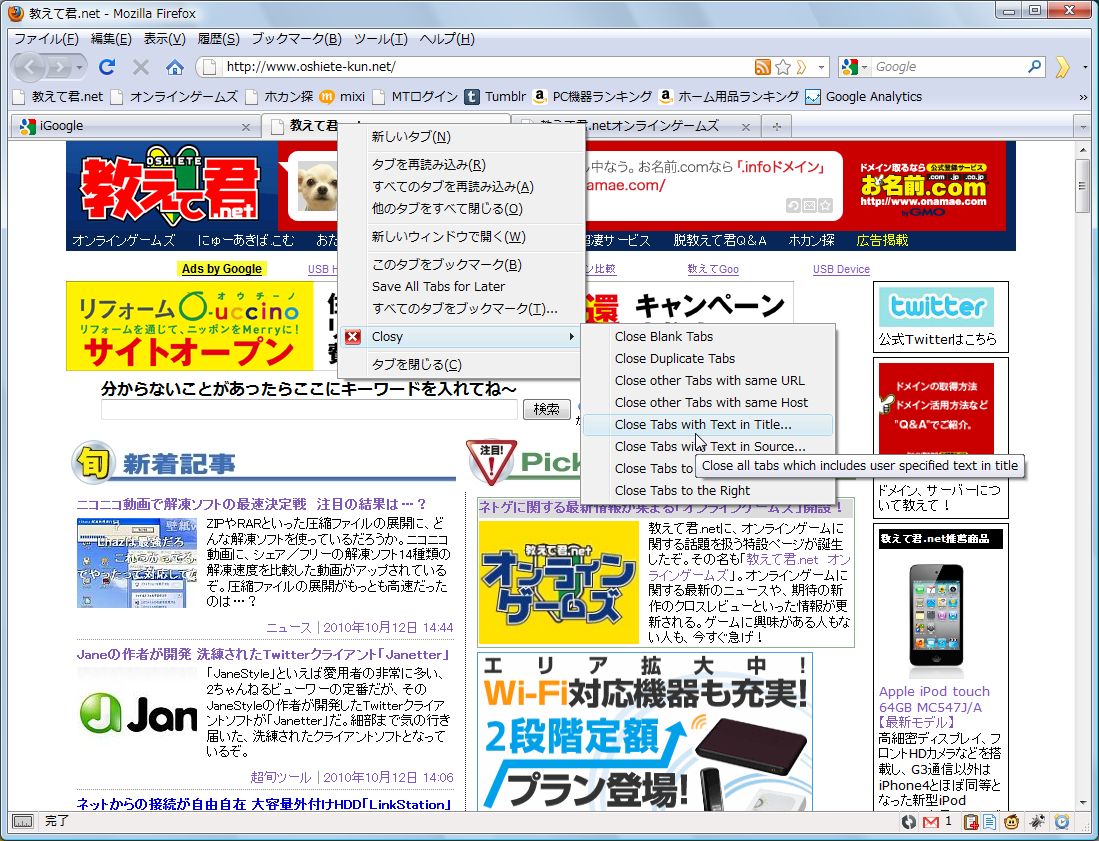Screen dimensions: 1099x841
Task: Click the keyboard icon in status bar
Action: coord(23,821)
